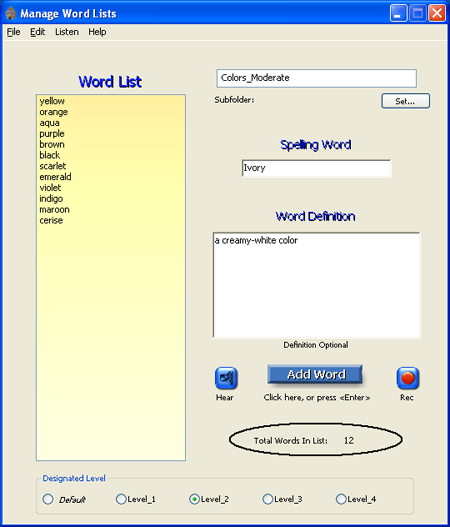
Task: Open the File menu
Action: (13, 32)
